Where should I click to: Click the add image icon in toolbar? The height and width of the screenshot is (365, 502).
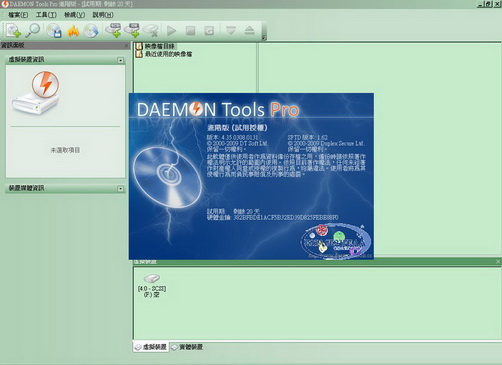[x=13, y=31]
